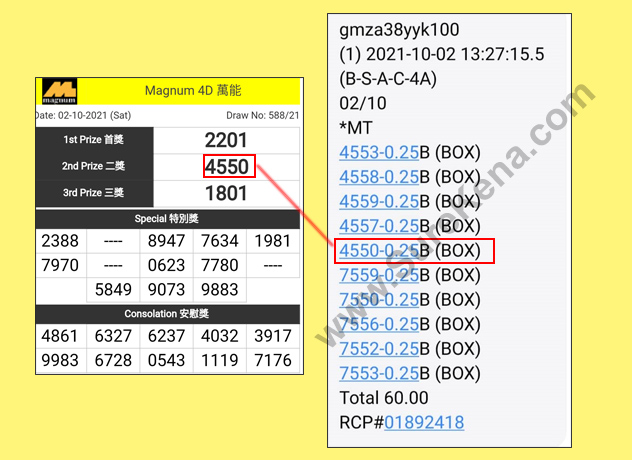This screenshot has height=460, width=632.
Task: Select special number 0623
Action: 166,265
